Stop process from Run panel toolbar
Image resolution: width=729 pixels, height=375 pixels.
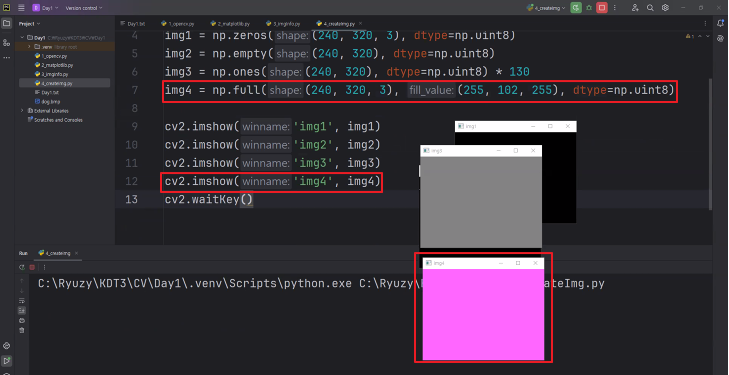pyautogui.click(x=32, y=268)
